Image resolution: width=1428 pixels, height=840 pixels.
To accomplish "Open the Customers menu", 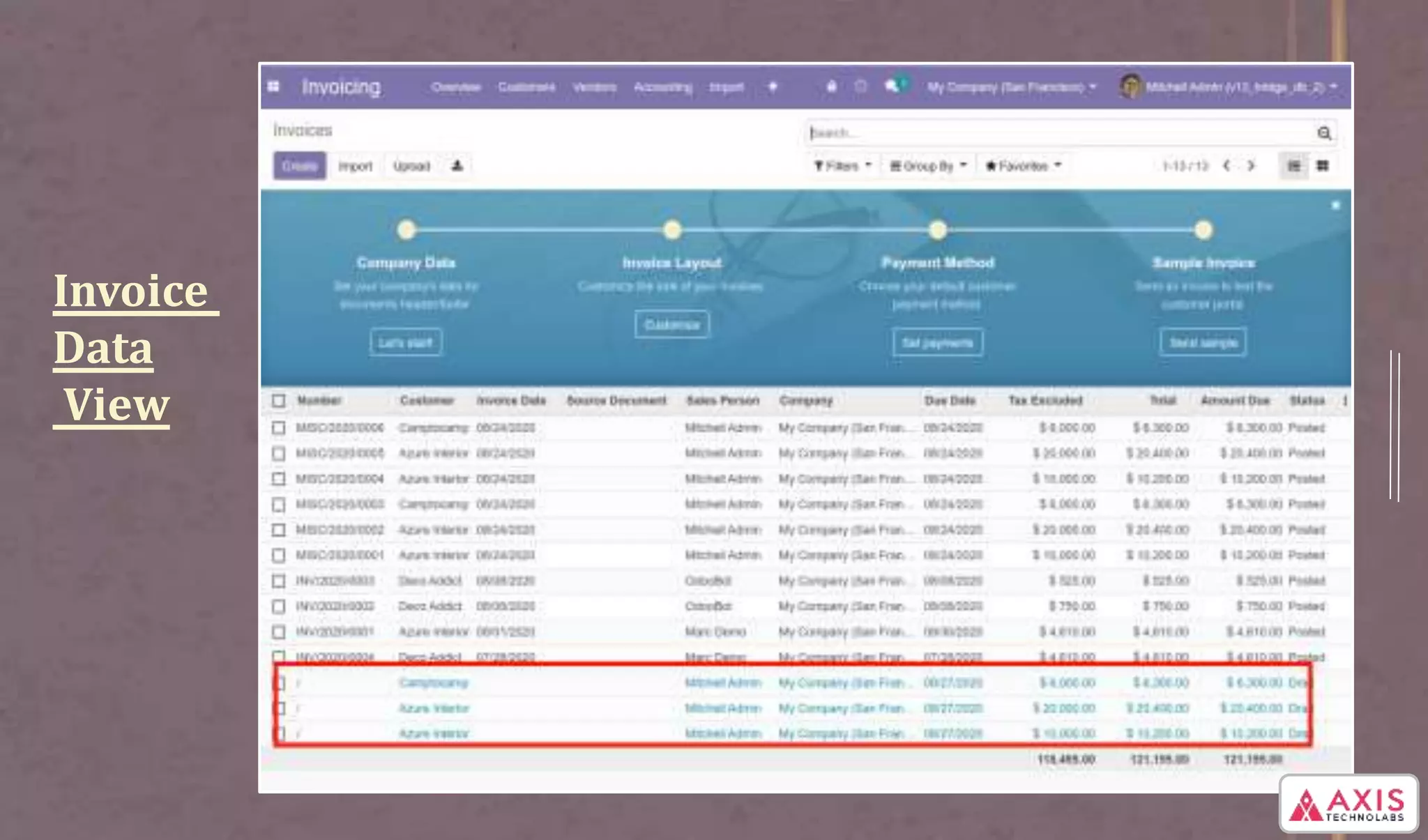I will (x=526, y=86).
